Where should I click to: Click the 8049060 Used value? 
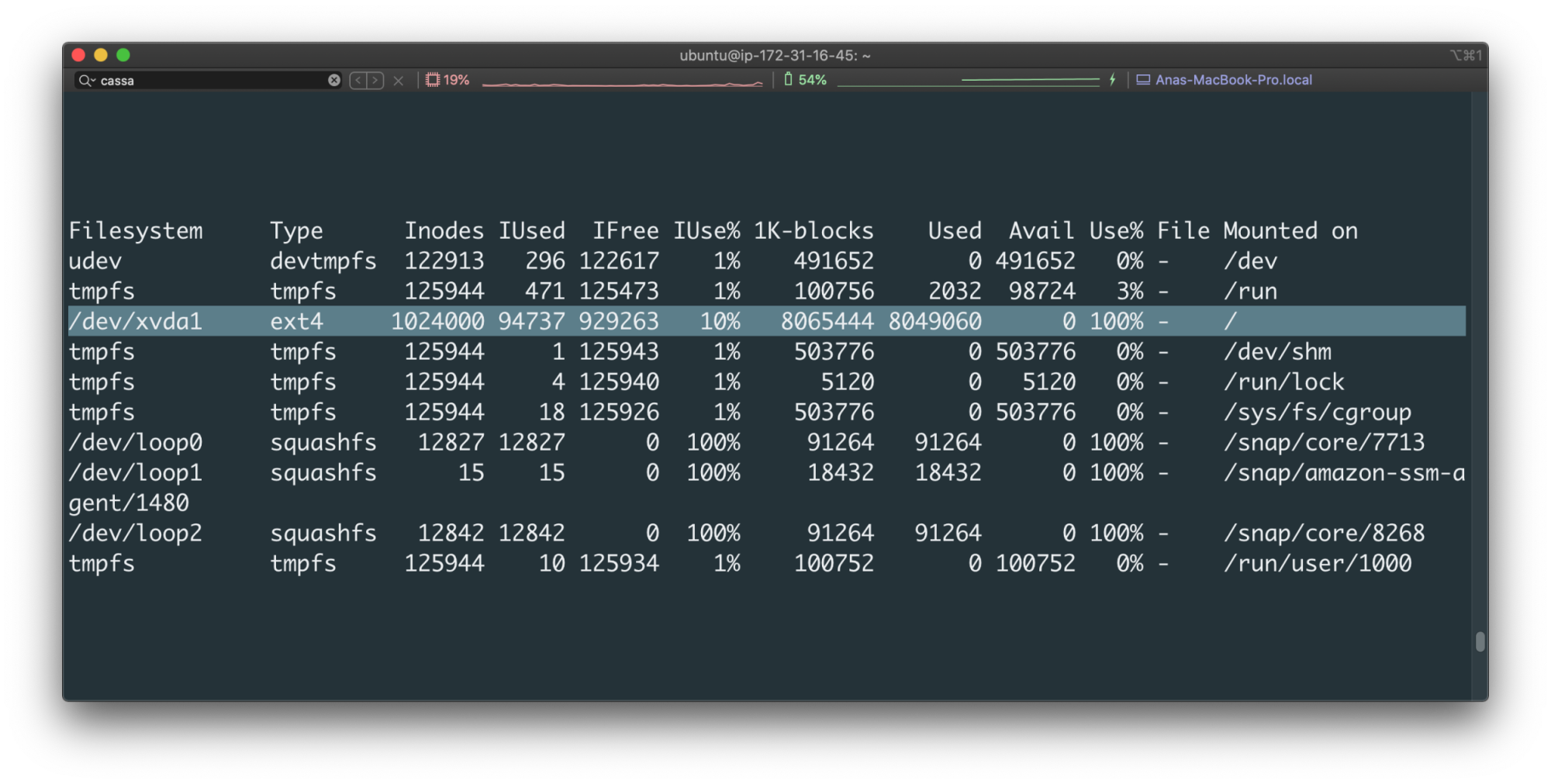click(935, 322)
